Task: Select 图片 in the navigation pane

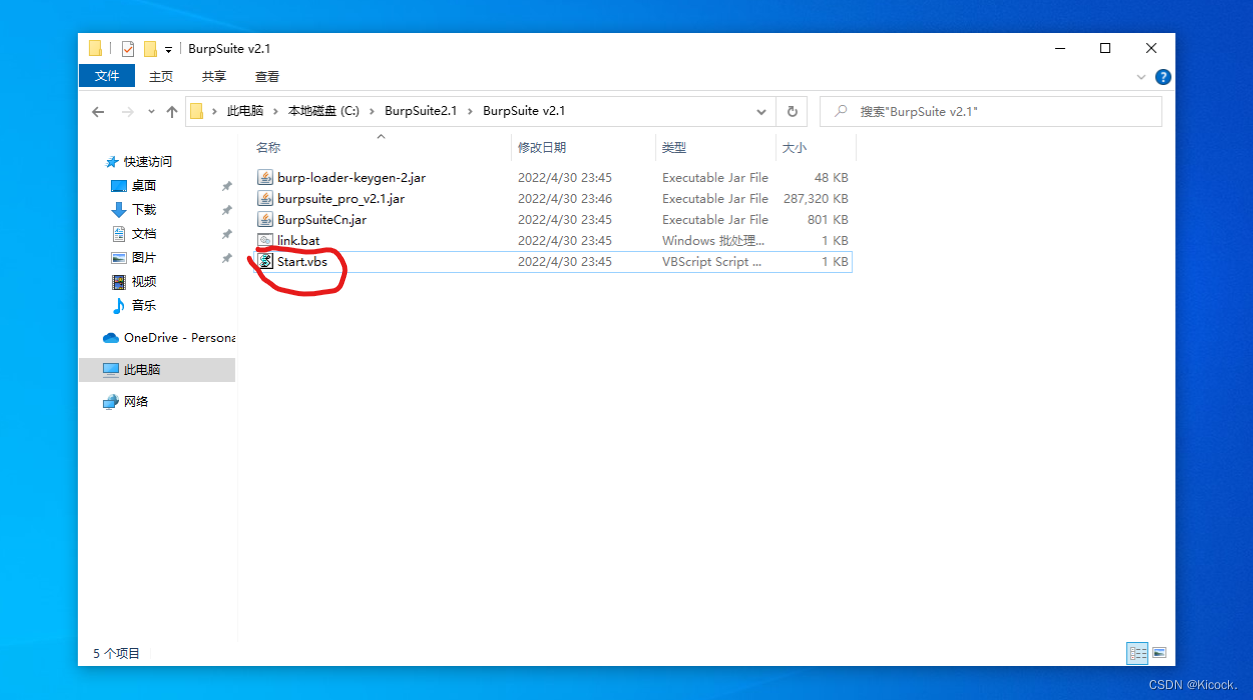Action: (x=144, y=258)
